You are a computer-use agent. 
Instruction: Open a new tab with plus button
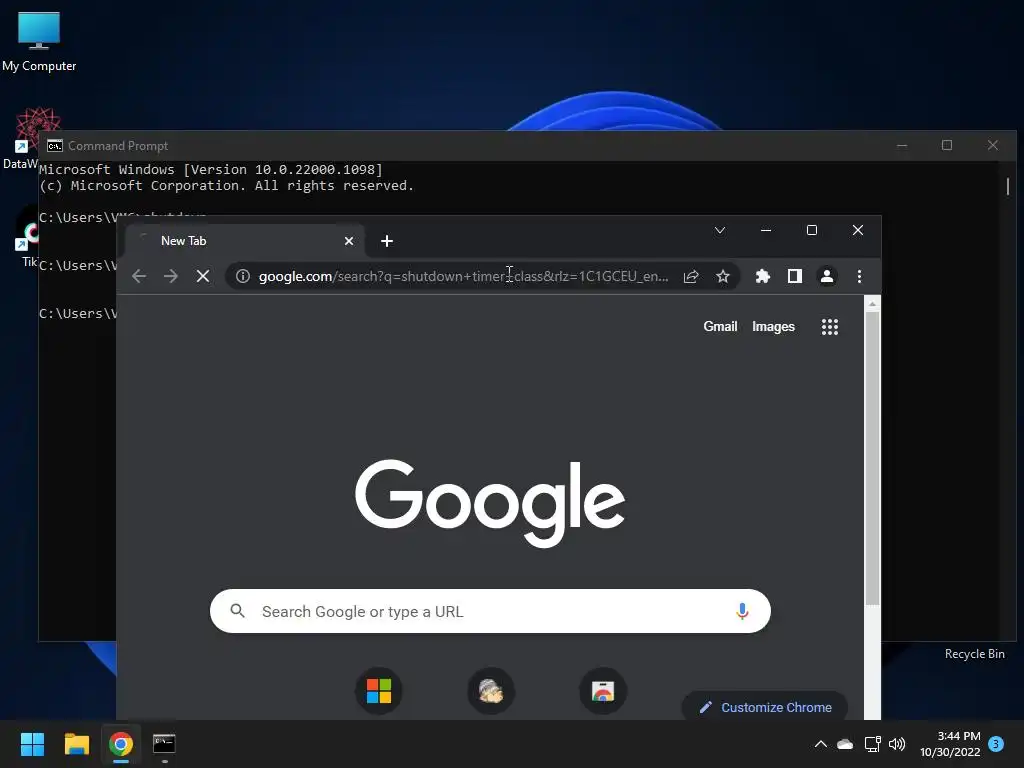click(387, 241)
